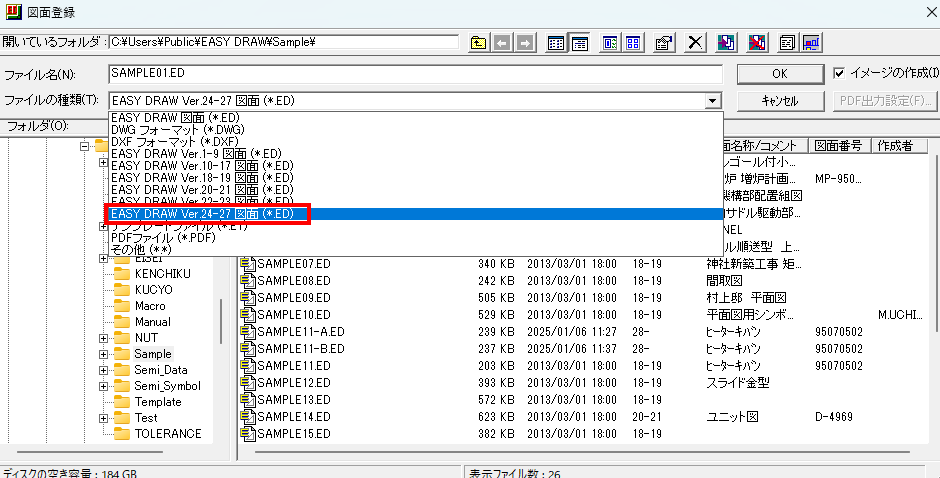Click the black X delete icon
Screen dimensions: 940x478
click(695, 43)
